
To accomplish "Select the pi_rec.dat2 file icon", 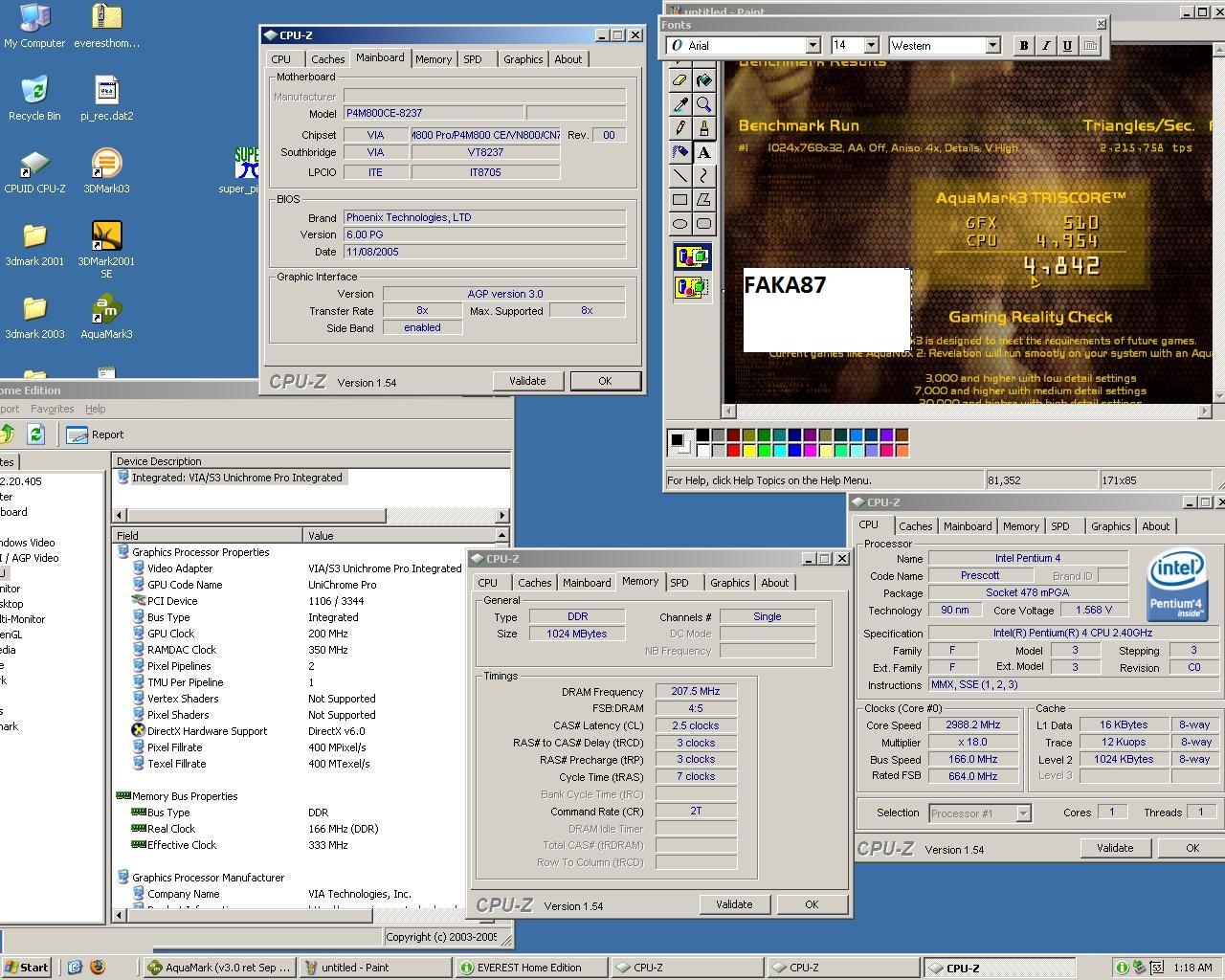I will coord(106,99).
